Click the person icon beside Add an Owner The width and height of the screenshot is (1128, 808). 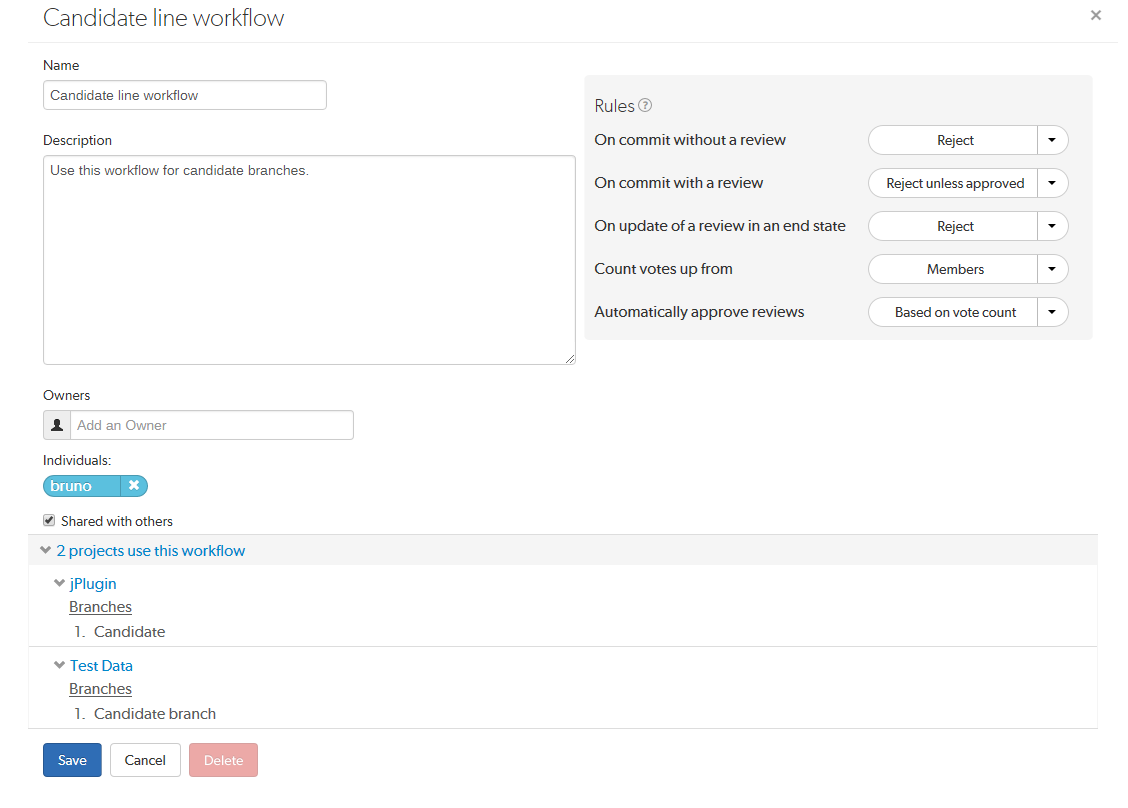pos(57,425)
